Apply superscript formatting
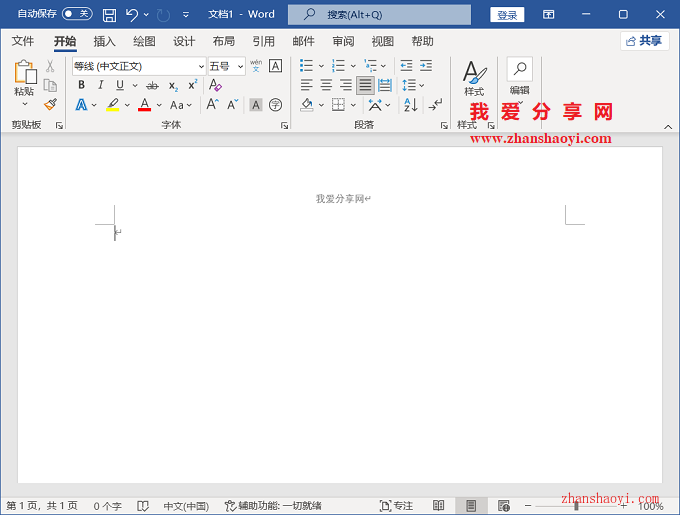Image resolution: width=680 pixels, height=515 pixels. pyautogui.click(x=193, y=85)
